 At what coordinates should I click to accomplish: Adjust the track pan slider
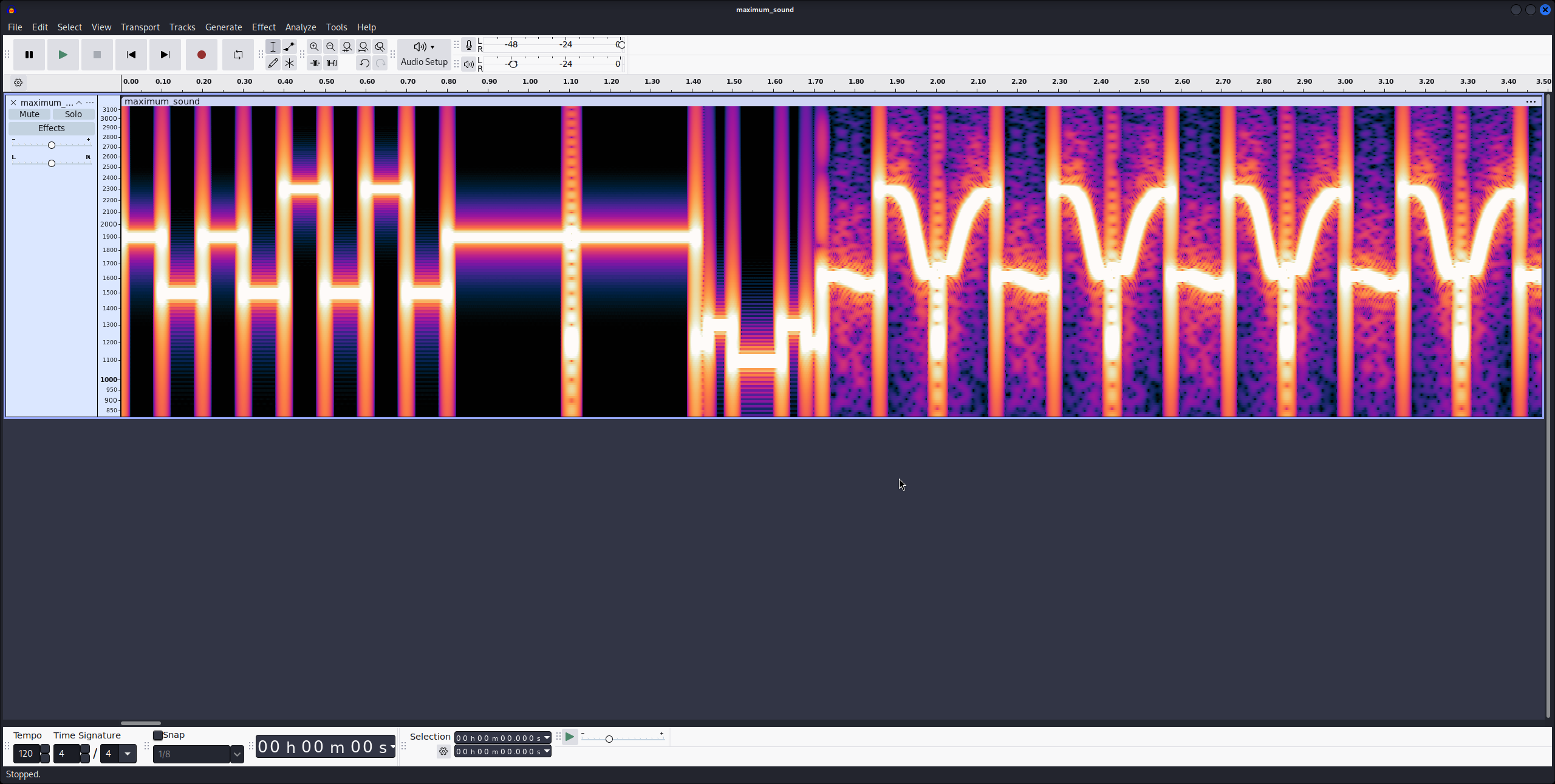point(51,162)
